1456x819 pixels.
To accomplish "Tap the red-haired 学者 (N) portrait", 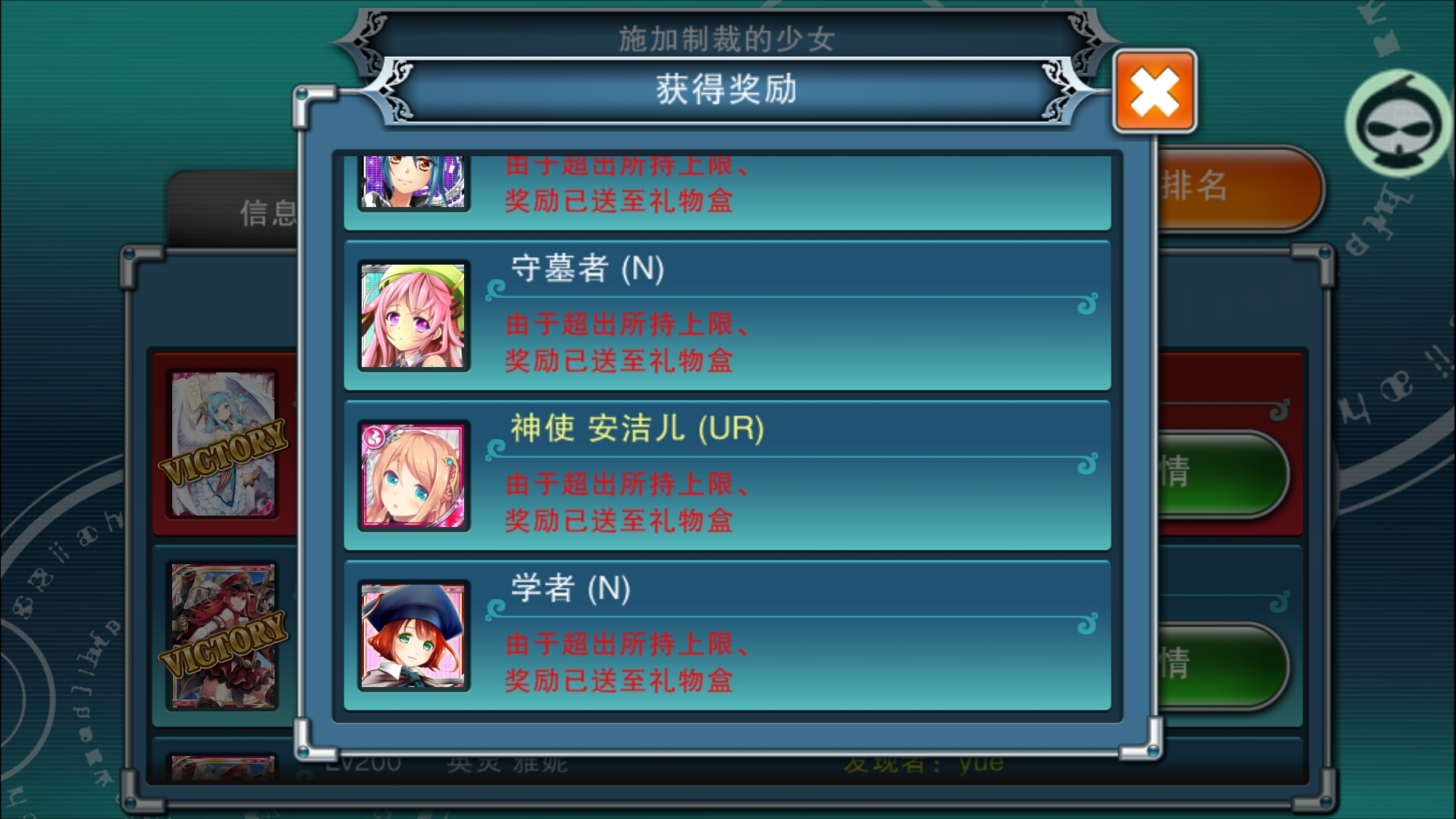I will click(x=413, y=635).
